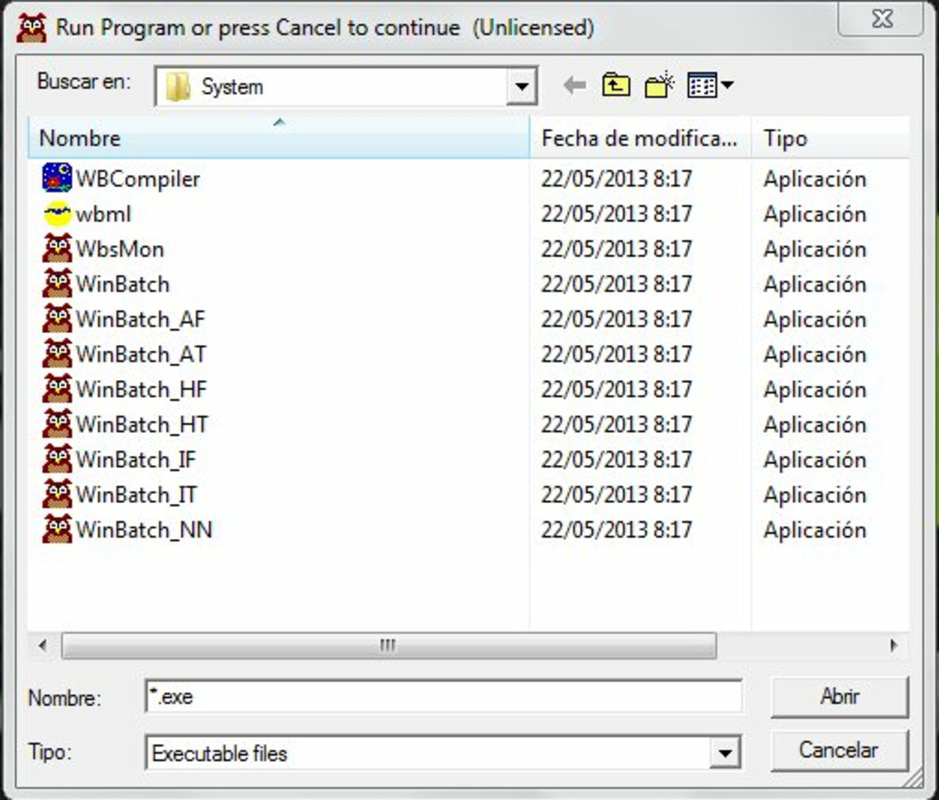Click the date cell of WbsMon row
939x800 pixels.
pyautogui.click(x=616, y=249)
